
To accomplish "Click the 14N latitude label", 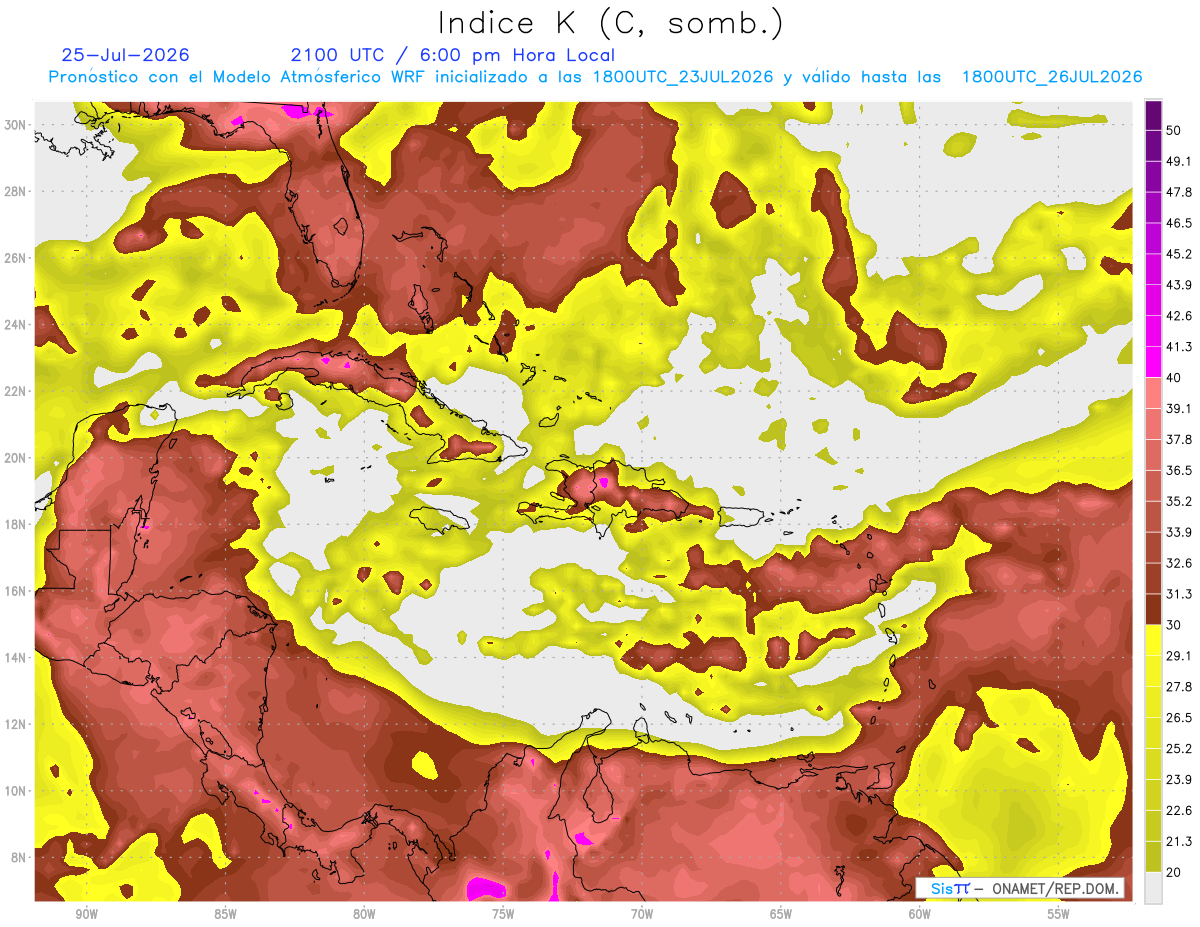I will coord(17,657).
